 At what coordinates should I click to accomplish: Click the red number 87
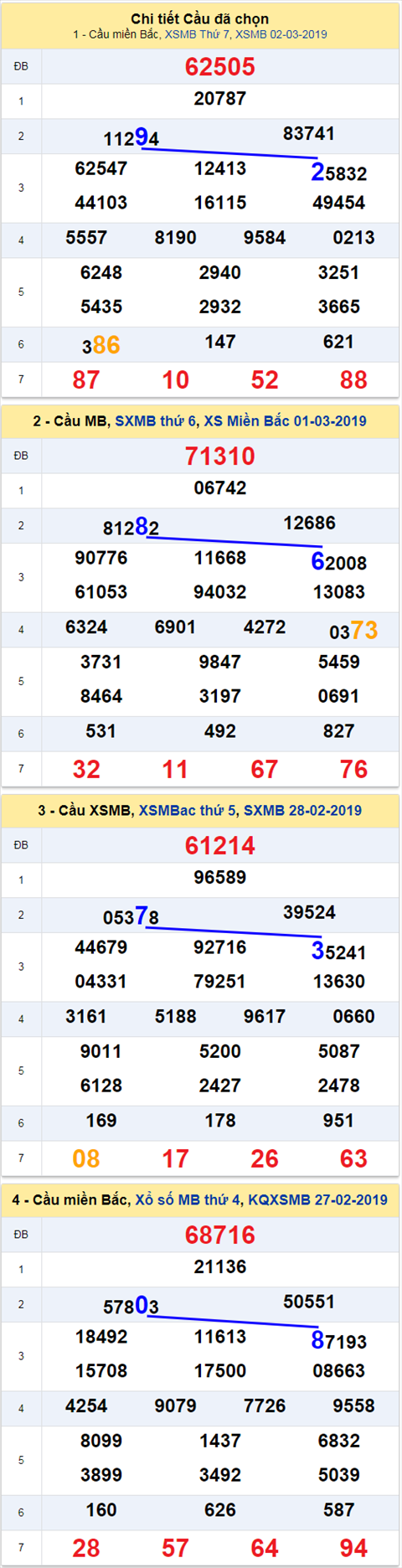point(86,380)
